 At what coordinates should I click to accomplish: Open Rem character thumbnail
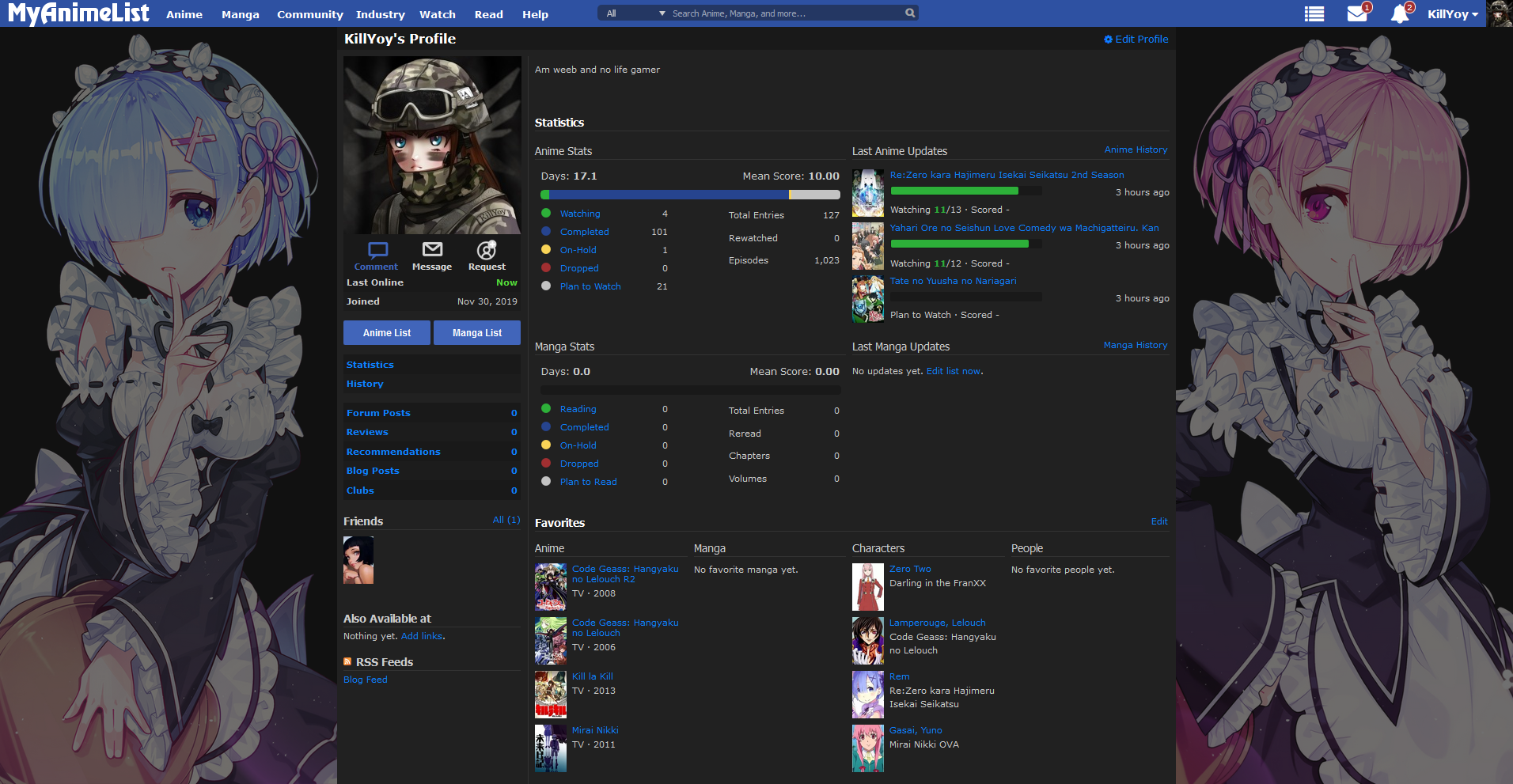[x=868, y=695]
